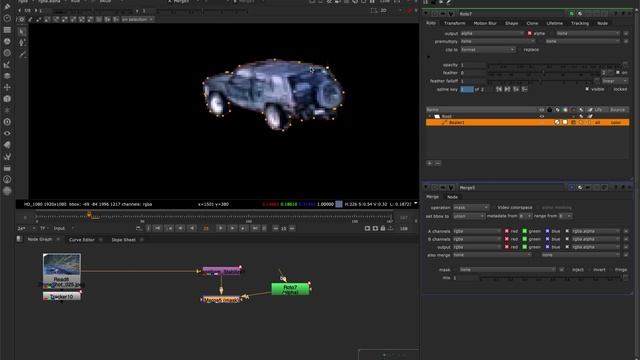Screen dimensions: 640x360
Task: Remove item with minus button in Roto list
Action: pos(438,163)
